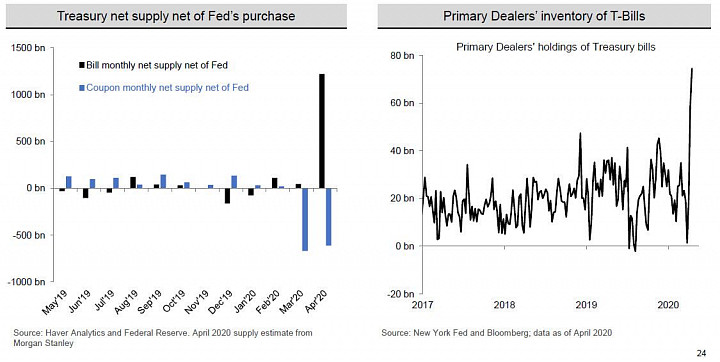Click the Treasury net supply chart title

[176, 16]
